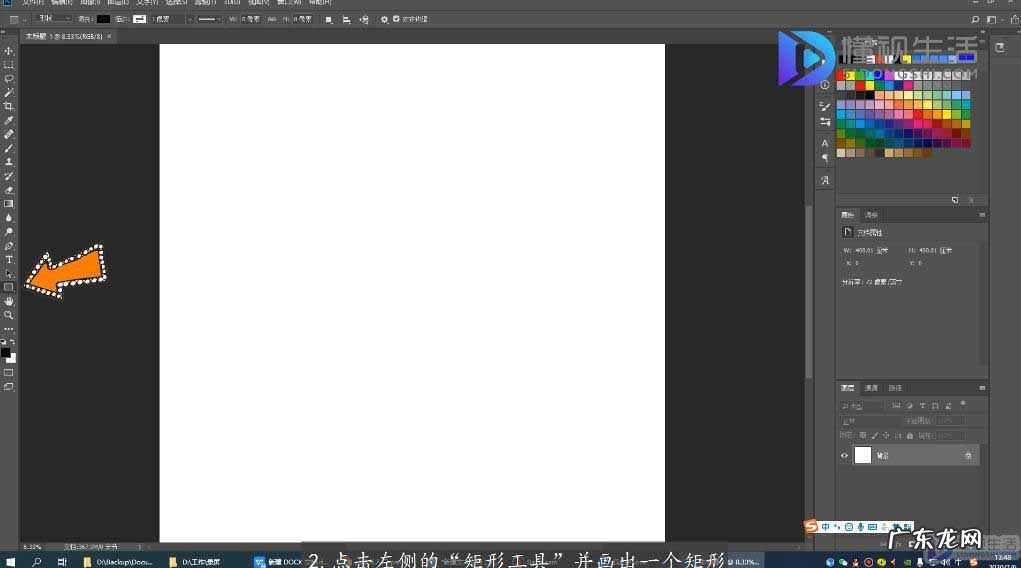1021x568 pixels.
Task: Open the path operations button in options bar
Action: point(328,19)
